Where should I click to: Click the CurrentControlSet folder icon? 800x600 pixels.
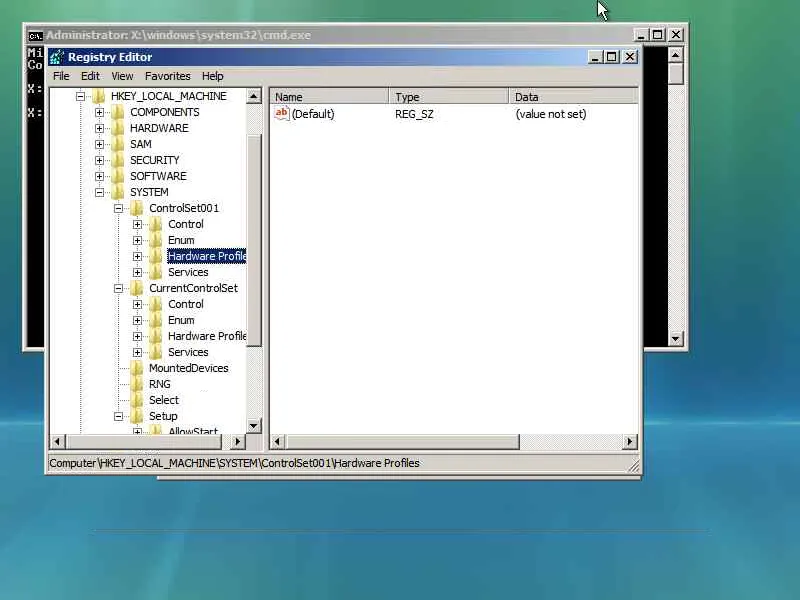point(137,288)
